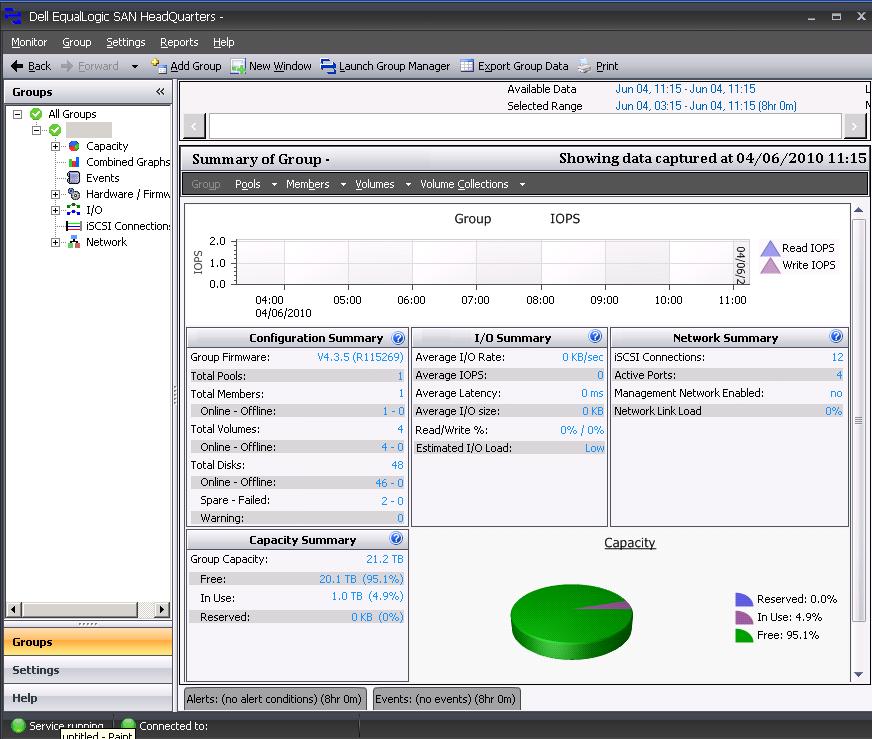This screenshot has height=739, width=872.
Task: Click the time range selector bar
Action: click(525, 126)
